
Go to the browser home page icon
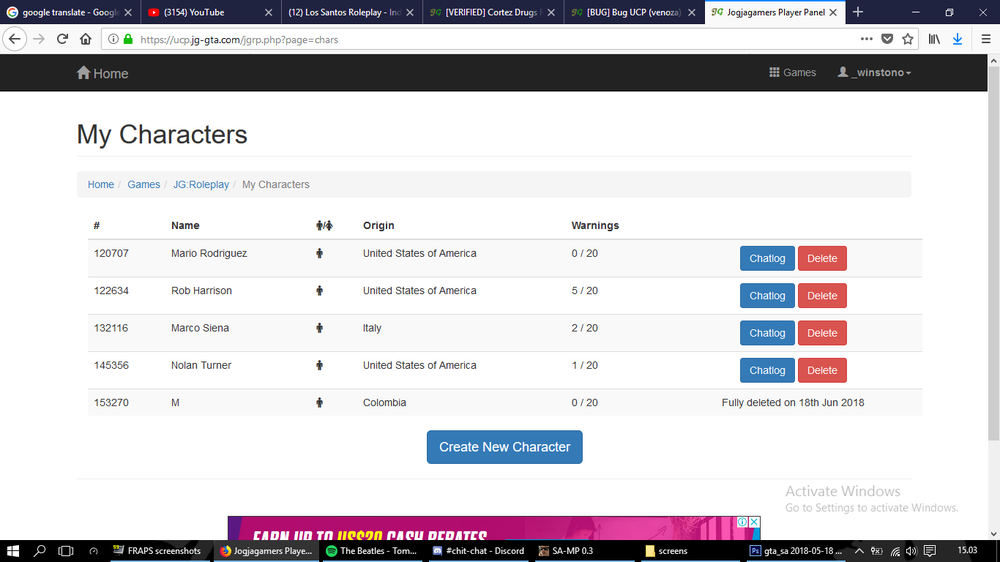click(85, 40)
